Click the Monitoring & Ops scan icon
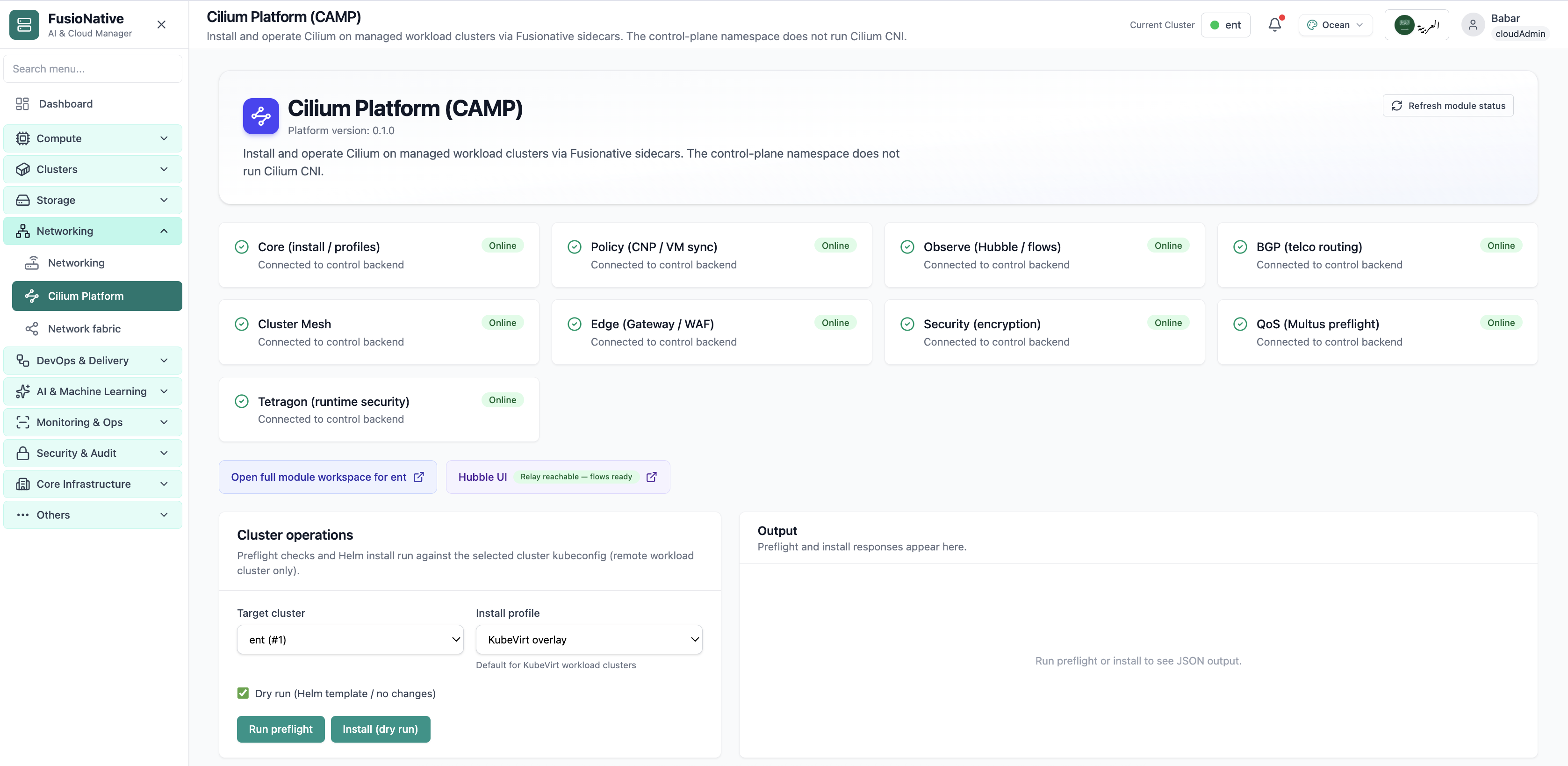 pyautogui.click(x=22, y=423)
